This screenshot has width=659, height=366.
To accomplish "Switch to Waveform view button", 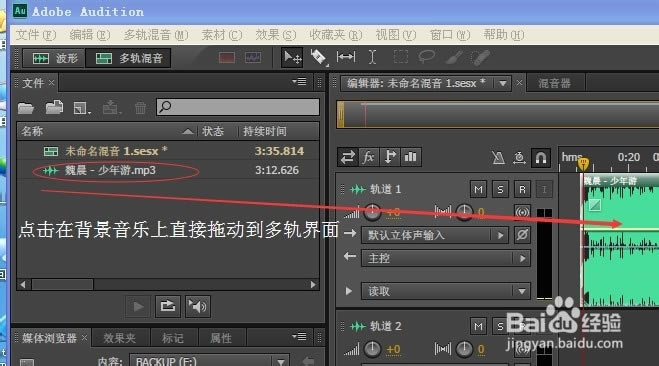I will (54, 58).
